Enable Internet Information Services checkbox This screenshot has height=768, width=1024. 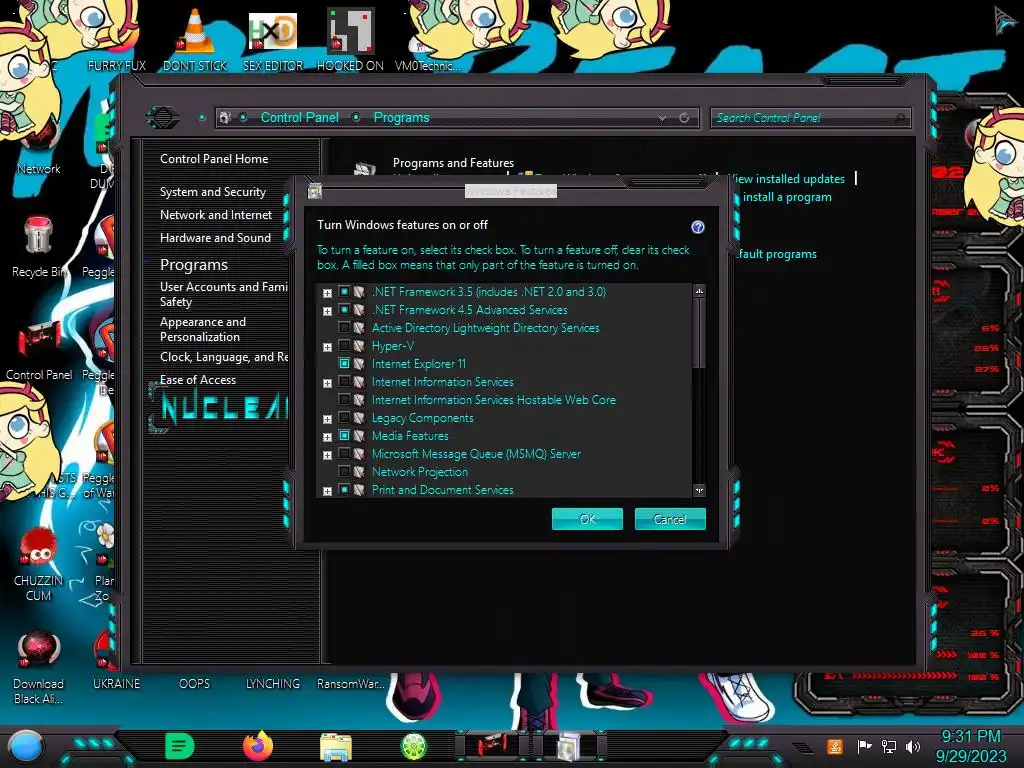click(x=344, y=381)
